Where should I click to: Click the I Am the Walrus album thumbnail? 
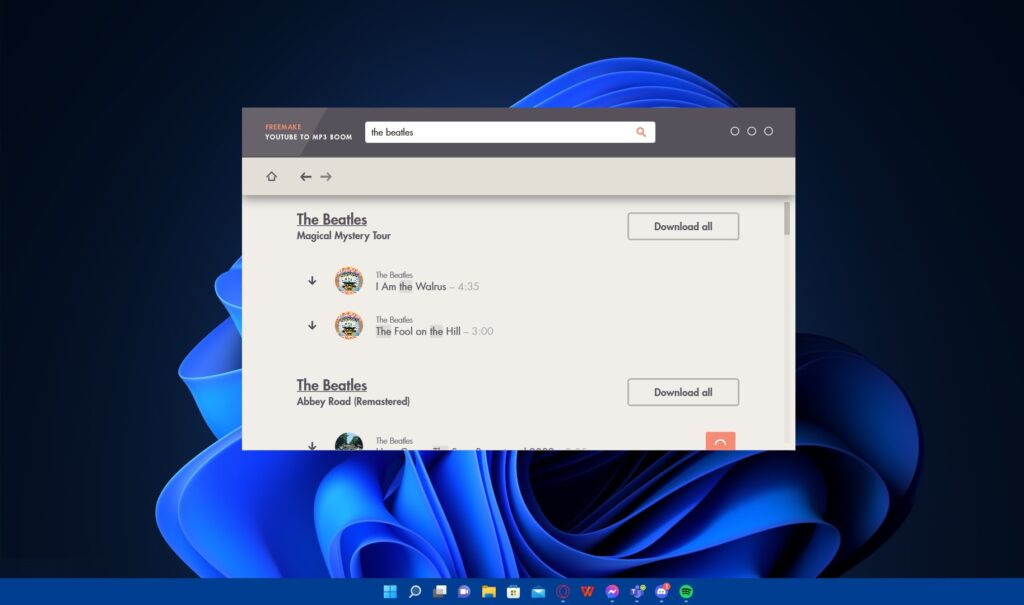[349, 280]
